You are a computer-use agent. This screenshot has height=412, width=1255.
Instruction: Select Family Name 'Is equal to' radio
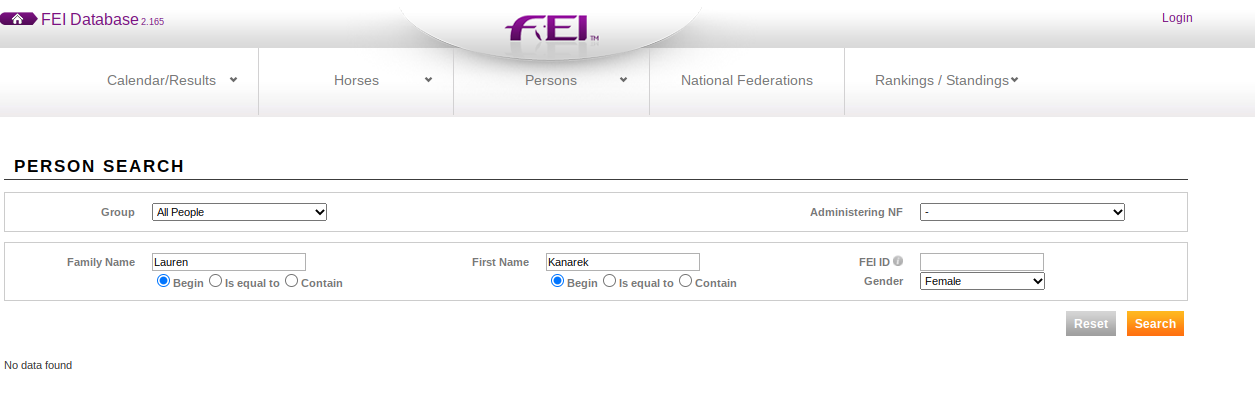click(215, 282)
